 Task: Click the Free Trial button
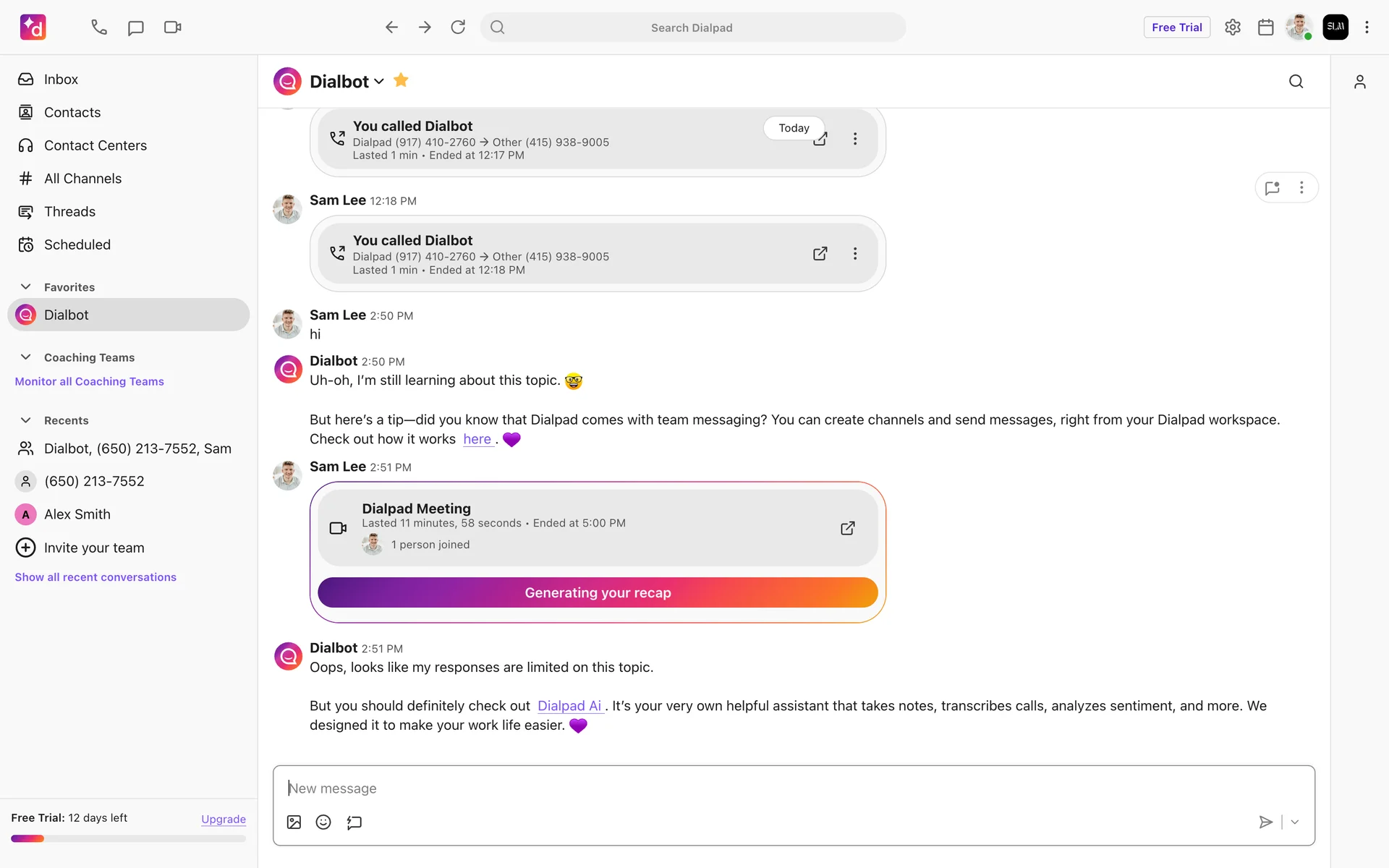[1176, 27]
